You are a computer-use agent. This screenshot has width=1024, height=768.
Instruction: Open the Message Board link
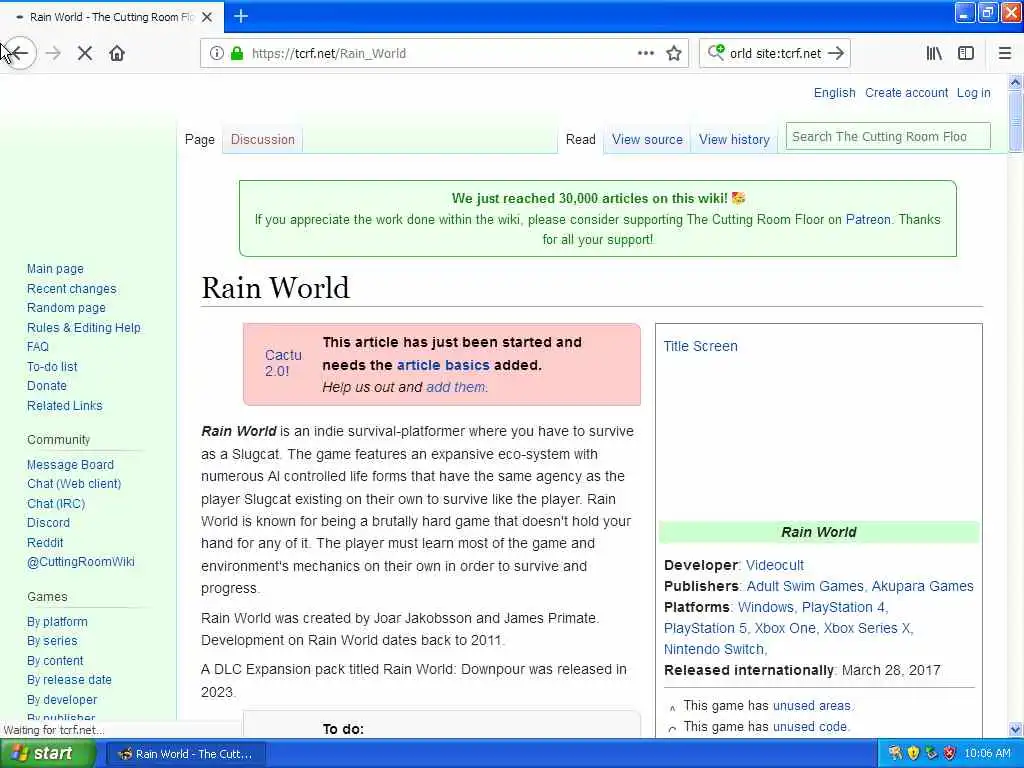71,464
